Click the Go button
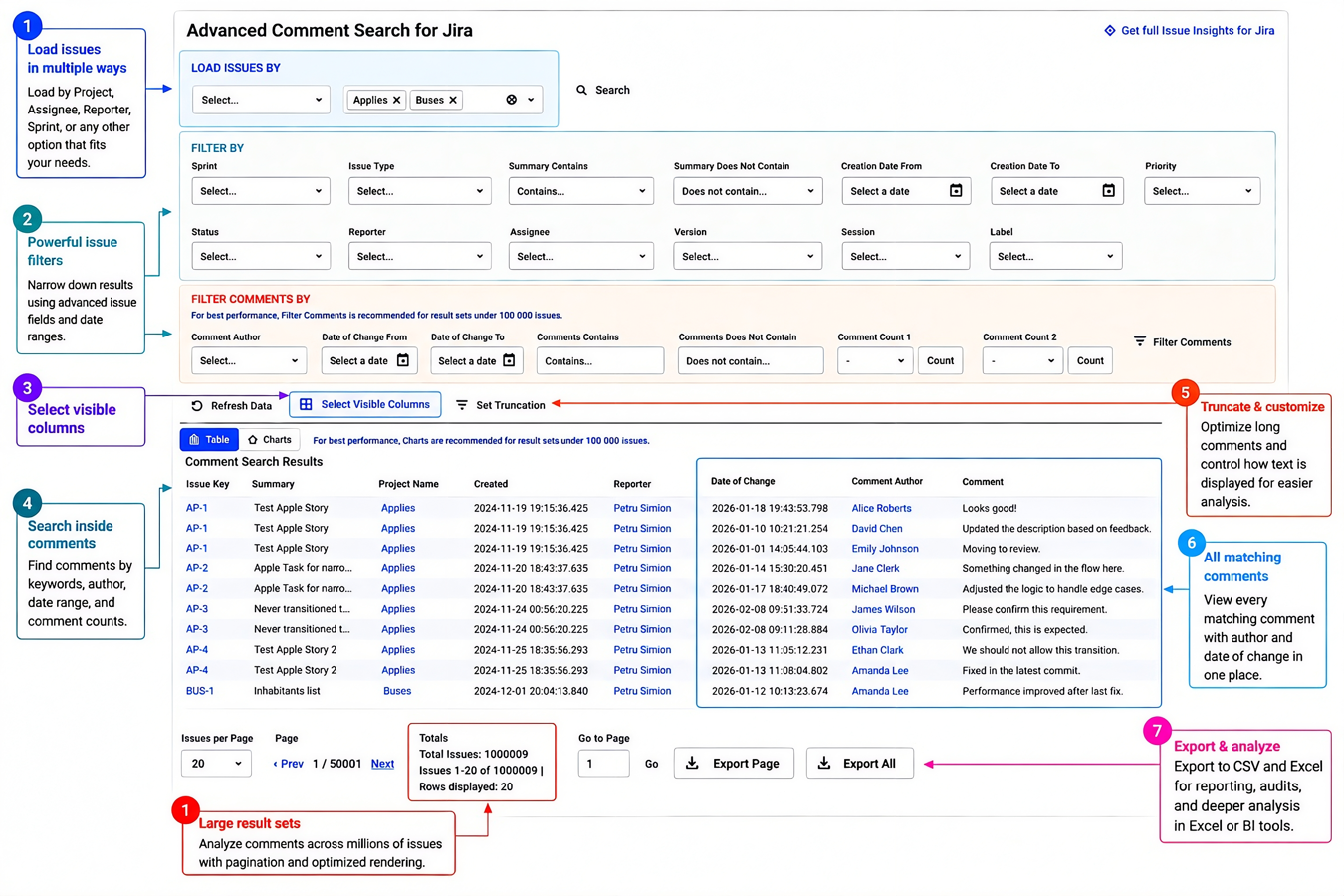Image resolution: width=1344 pixels, height=896 pixels. click(x=651, y=764)
